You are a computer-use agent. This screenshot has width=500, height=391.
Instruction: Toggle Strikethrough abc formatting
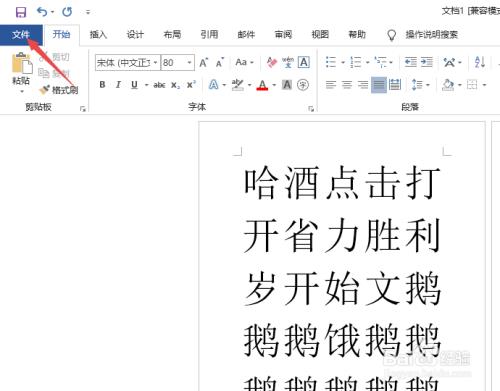(x=159, y=85)
